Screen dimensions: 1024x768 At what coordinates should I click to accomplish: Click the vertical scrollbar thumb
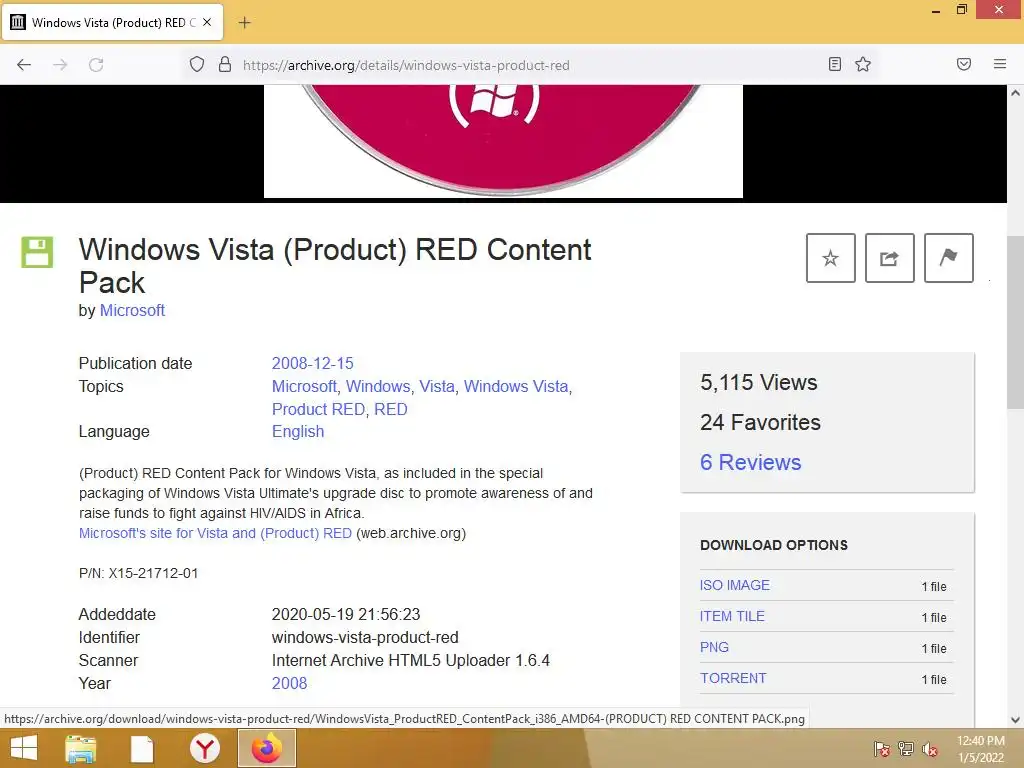(x=1015, y=321)
